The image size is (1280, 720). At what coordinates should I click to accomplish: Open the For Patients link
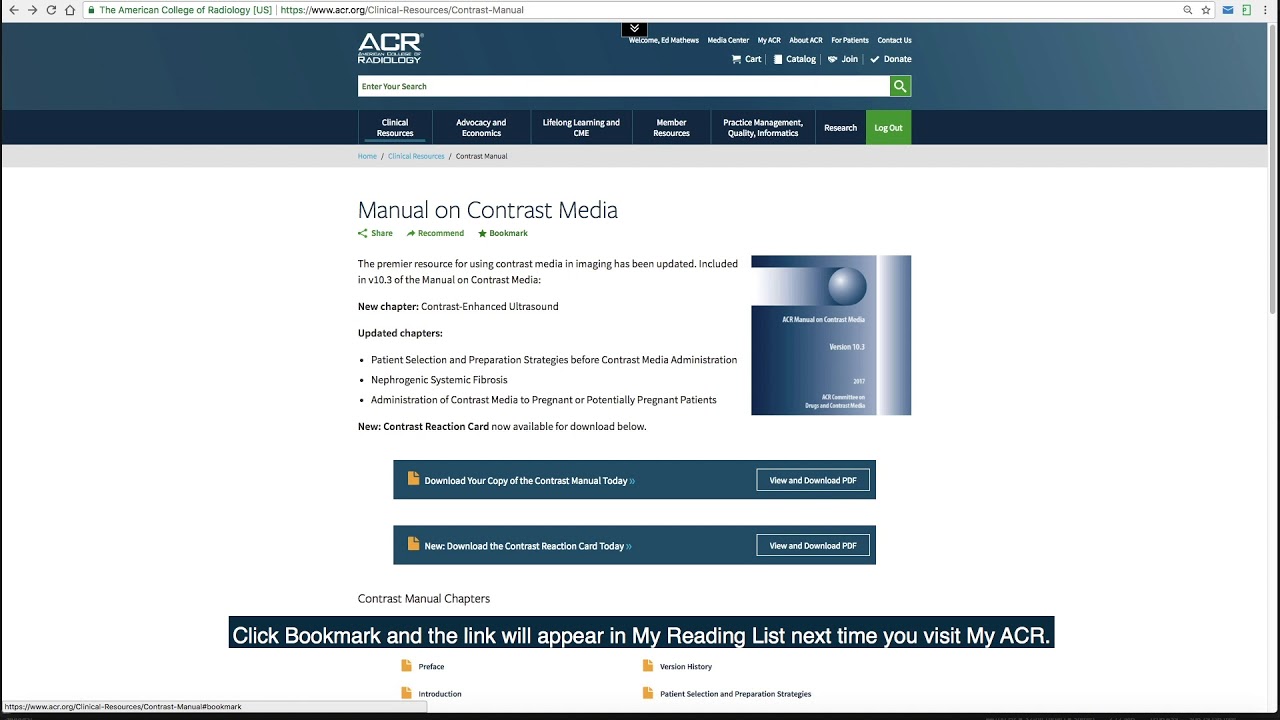point(850,40)
